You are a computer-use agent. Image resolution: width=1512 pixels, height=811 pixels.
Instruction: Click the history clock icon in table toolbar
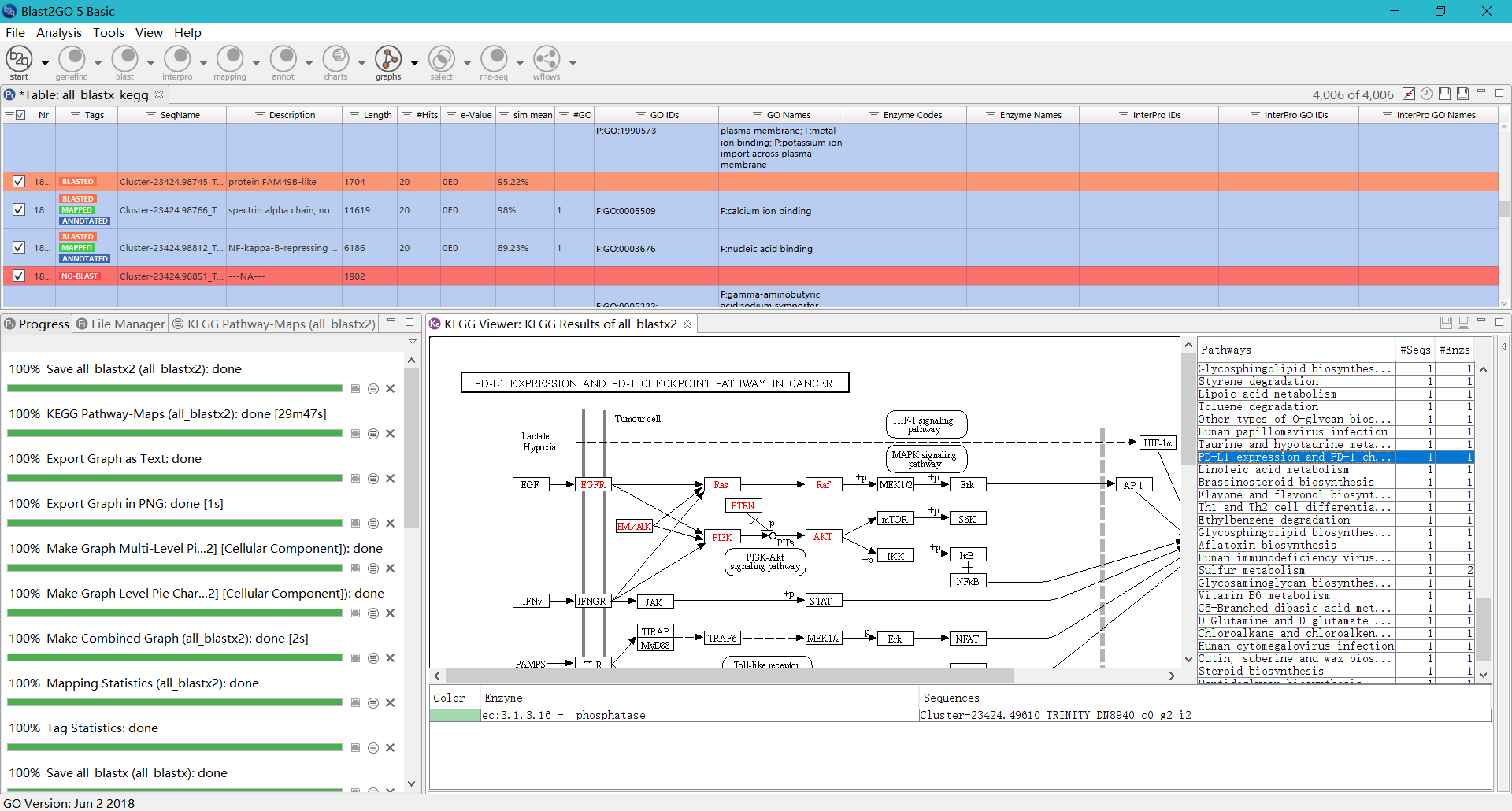(x=1427, y=94)
